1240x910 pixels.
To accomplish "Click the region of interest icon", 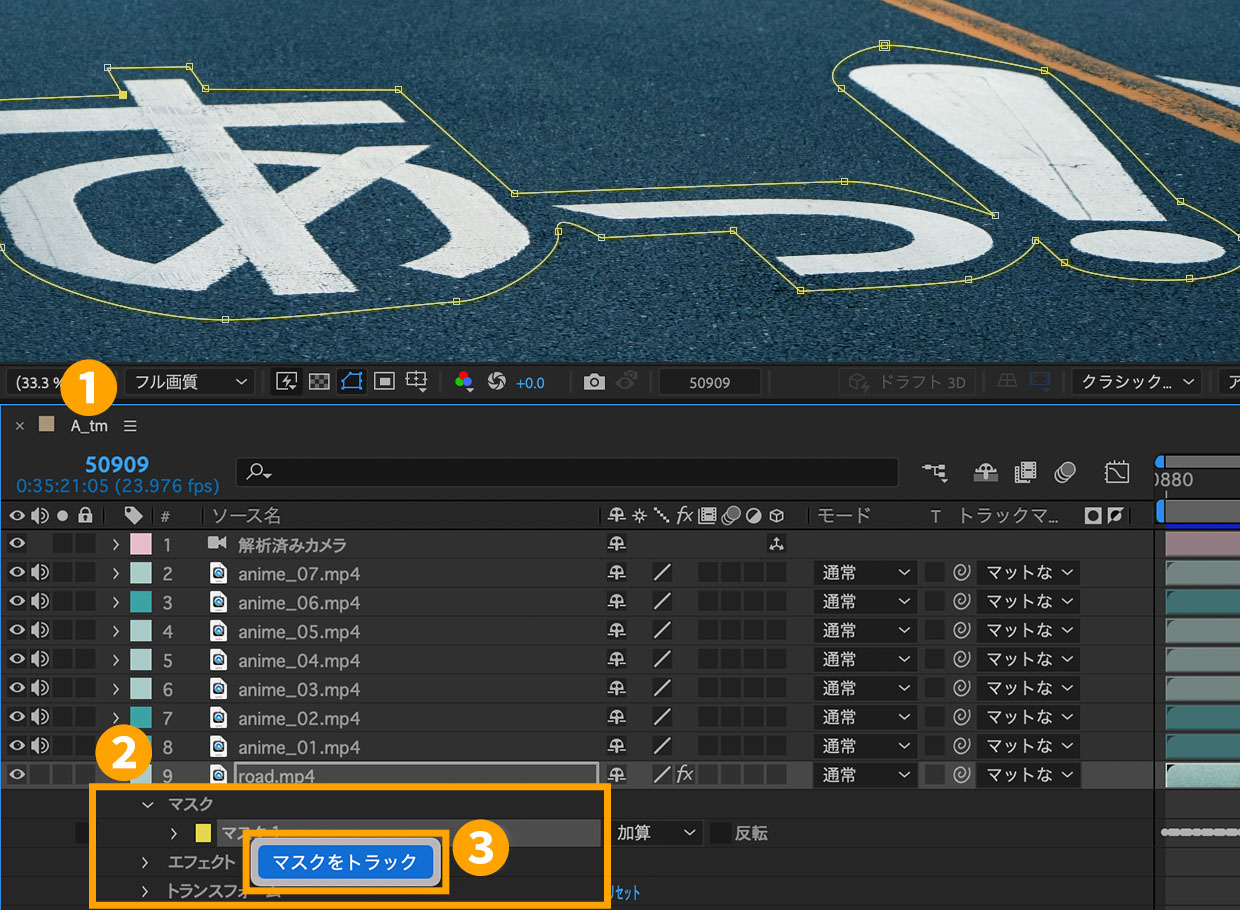I will click(384, 382).
